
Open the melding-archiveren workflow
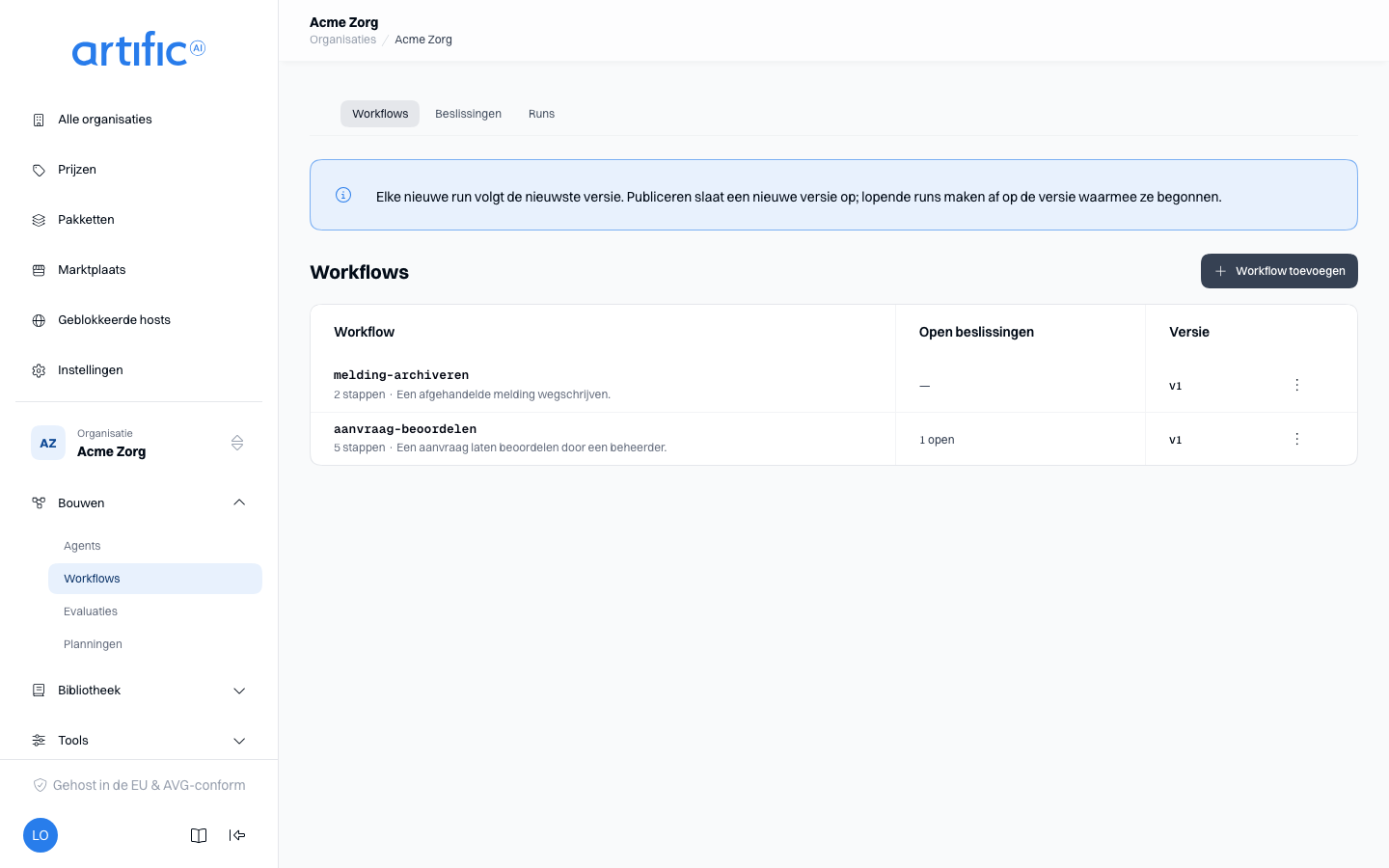click(401, 375)
